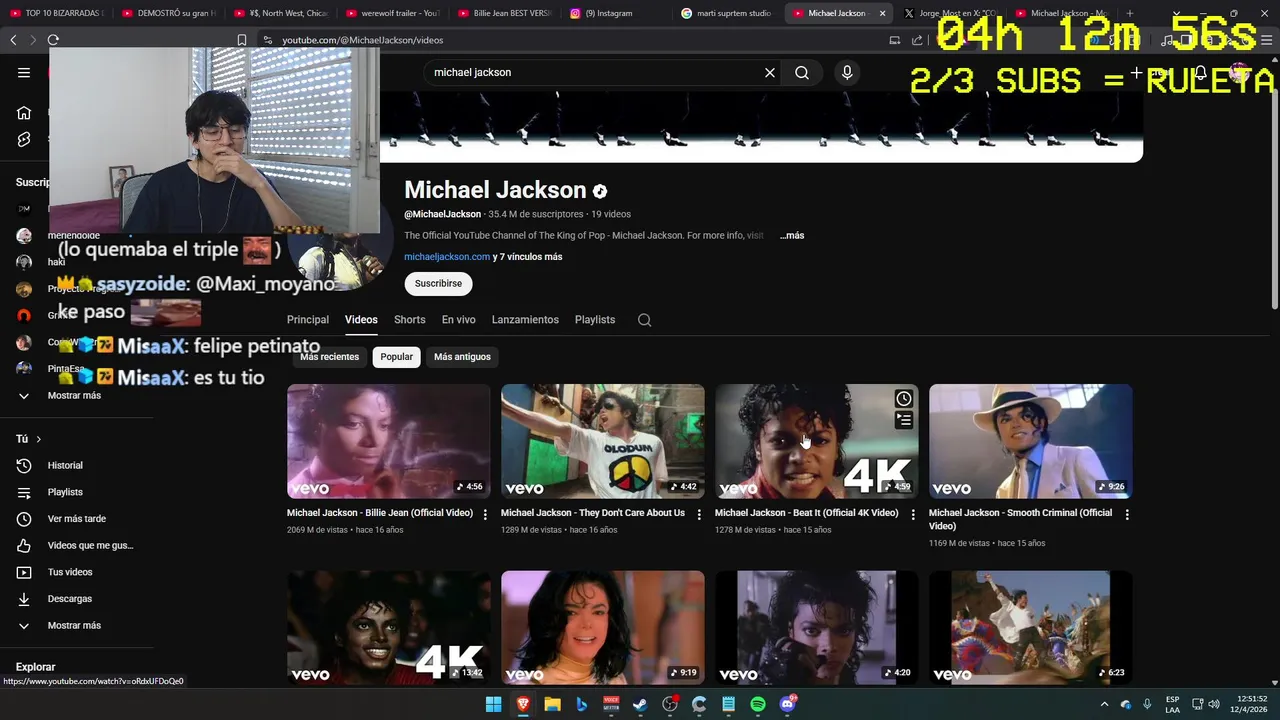The width and height of the screenshot is (1280, 720).
Task: Open Historial in the sidebar
Action: click(x=65, y=465)
